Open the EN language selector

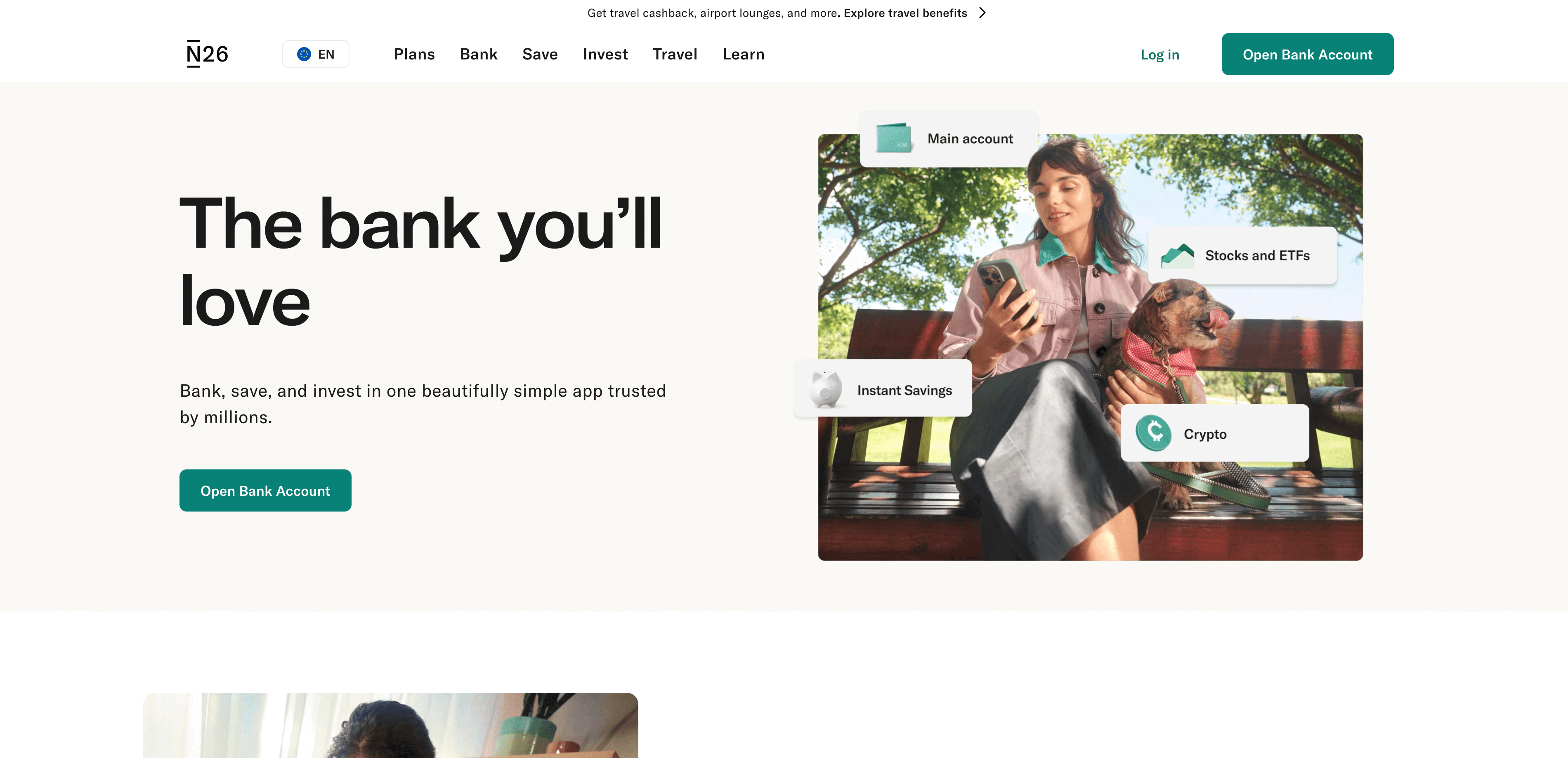pyautogui.click(x=315, y=54)
